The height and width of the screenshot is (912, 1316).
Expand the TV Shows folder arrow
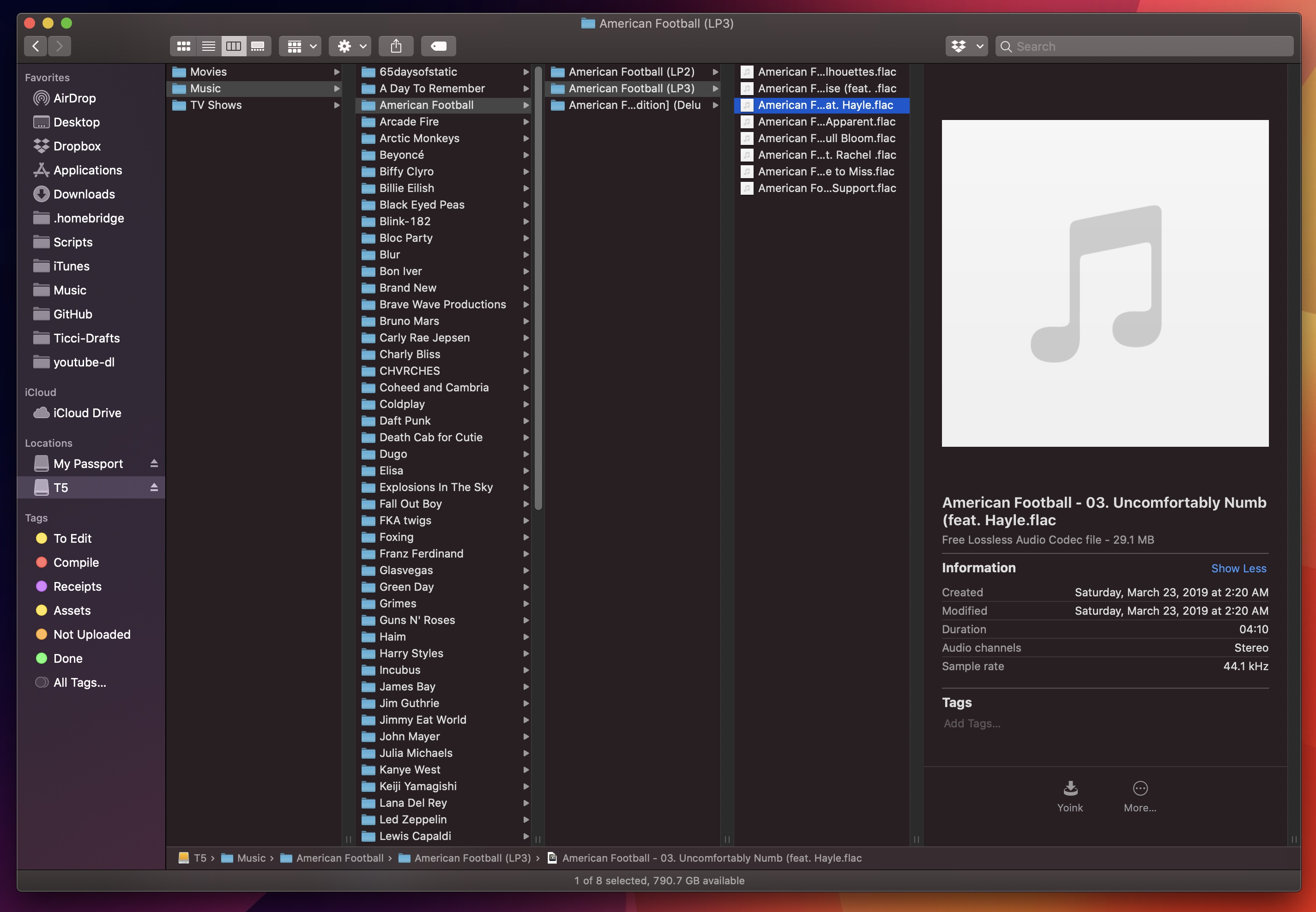337,105
